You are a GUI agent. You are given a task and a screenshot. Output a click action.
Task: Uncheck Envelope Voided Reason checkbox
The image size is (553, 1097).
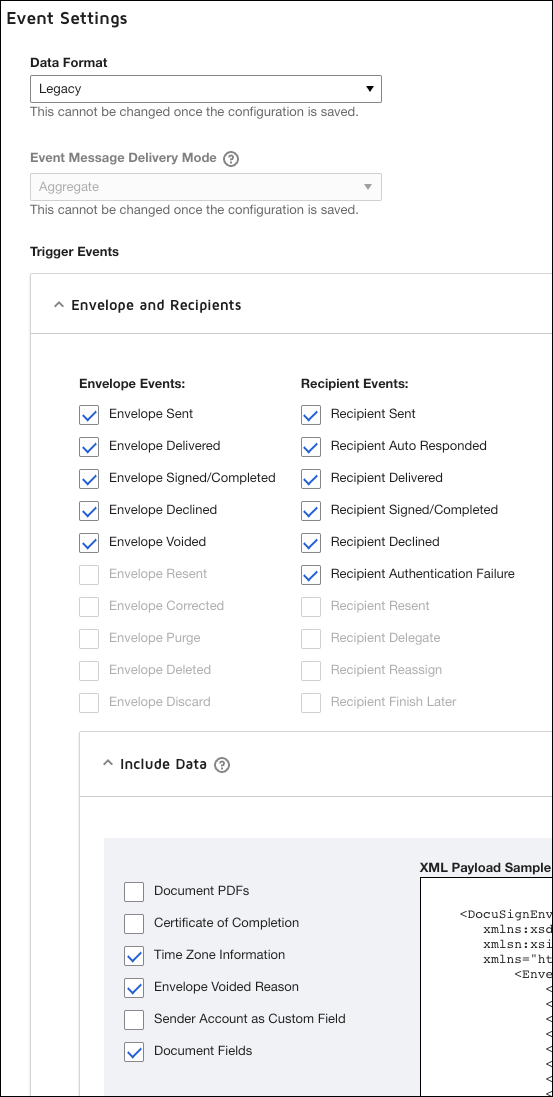pos(134,988)
